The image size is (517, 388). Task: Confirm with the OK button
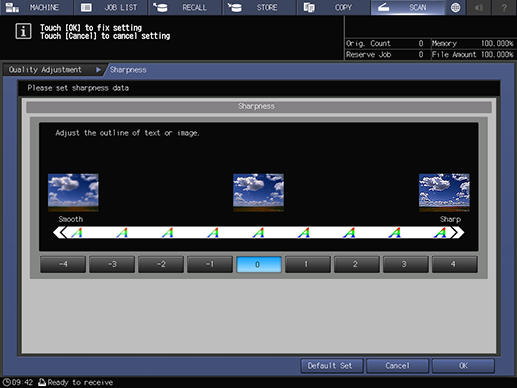(463, 366)
